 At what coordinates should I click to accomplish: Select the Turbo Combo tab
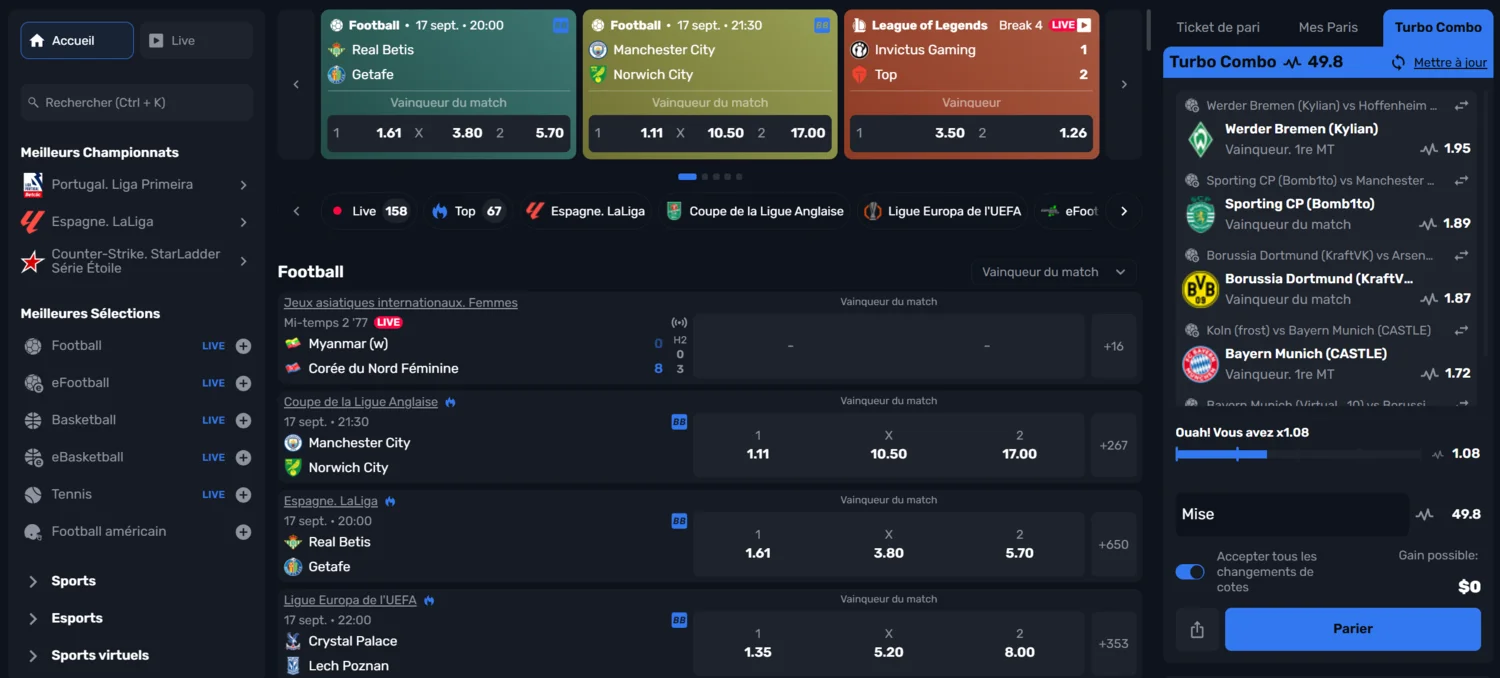point(1438,27)
